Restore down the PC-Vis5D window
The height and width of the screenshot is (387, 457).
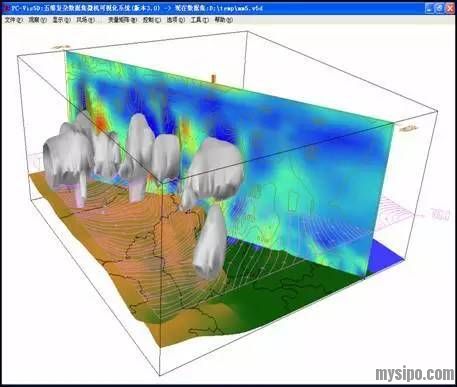point(440,8)
